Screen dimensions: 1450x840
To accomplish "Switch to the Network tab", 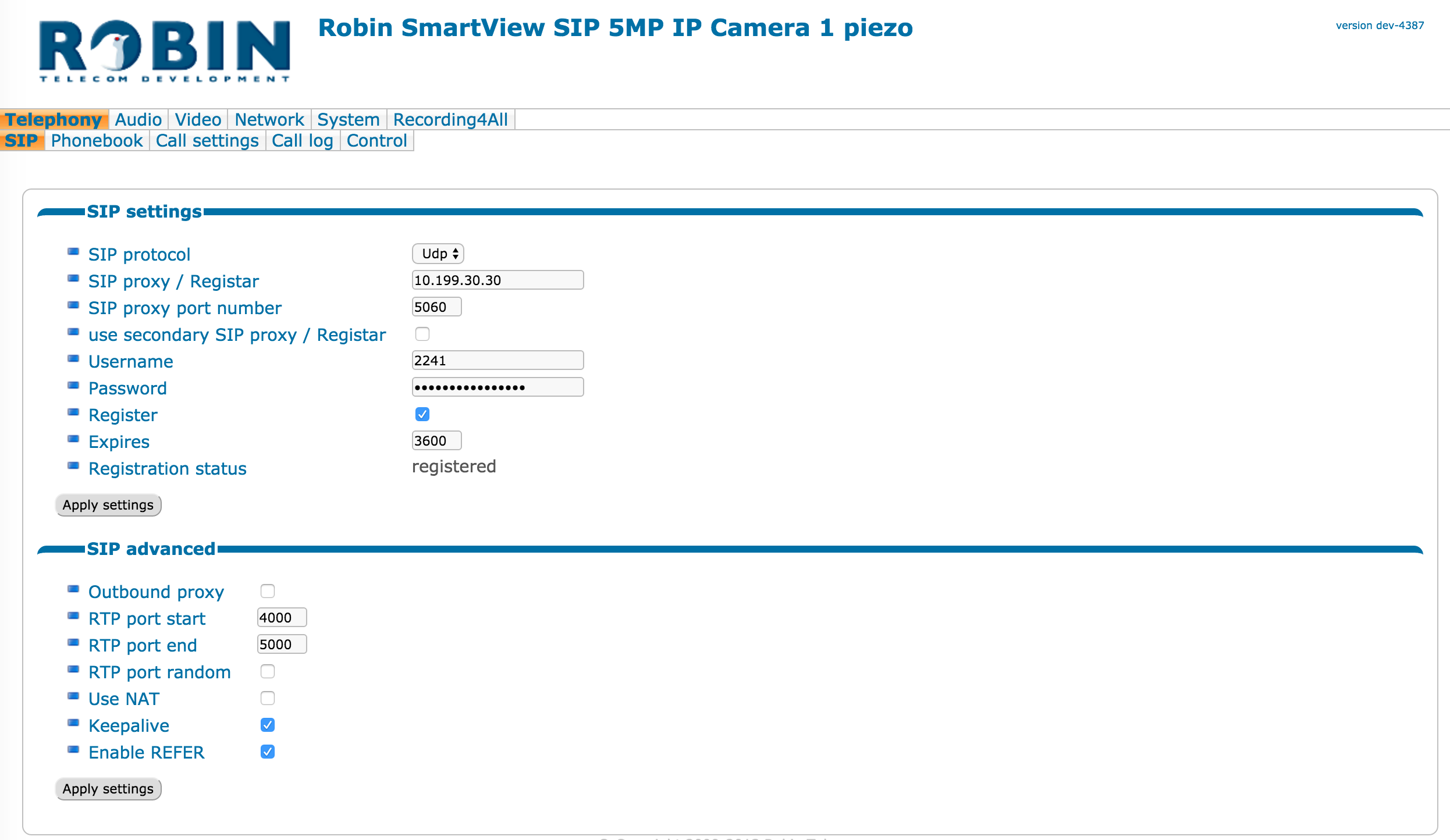I will [269, 120].
